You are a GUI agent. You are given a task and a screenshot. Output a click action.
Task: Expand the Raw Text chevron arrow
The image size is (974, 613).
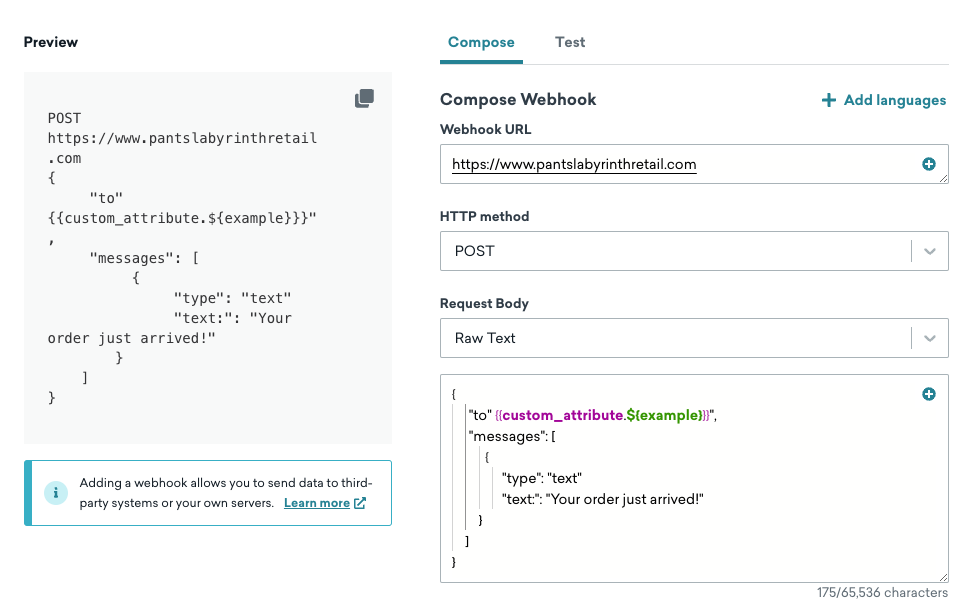pos(930,338)
